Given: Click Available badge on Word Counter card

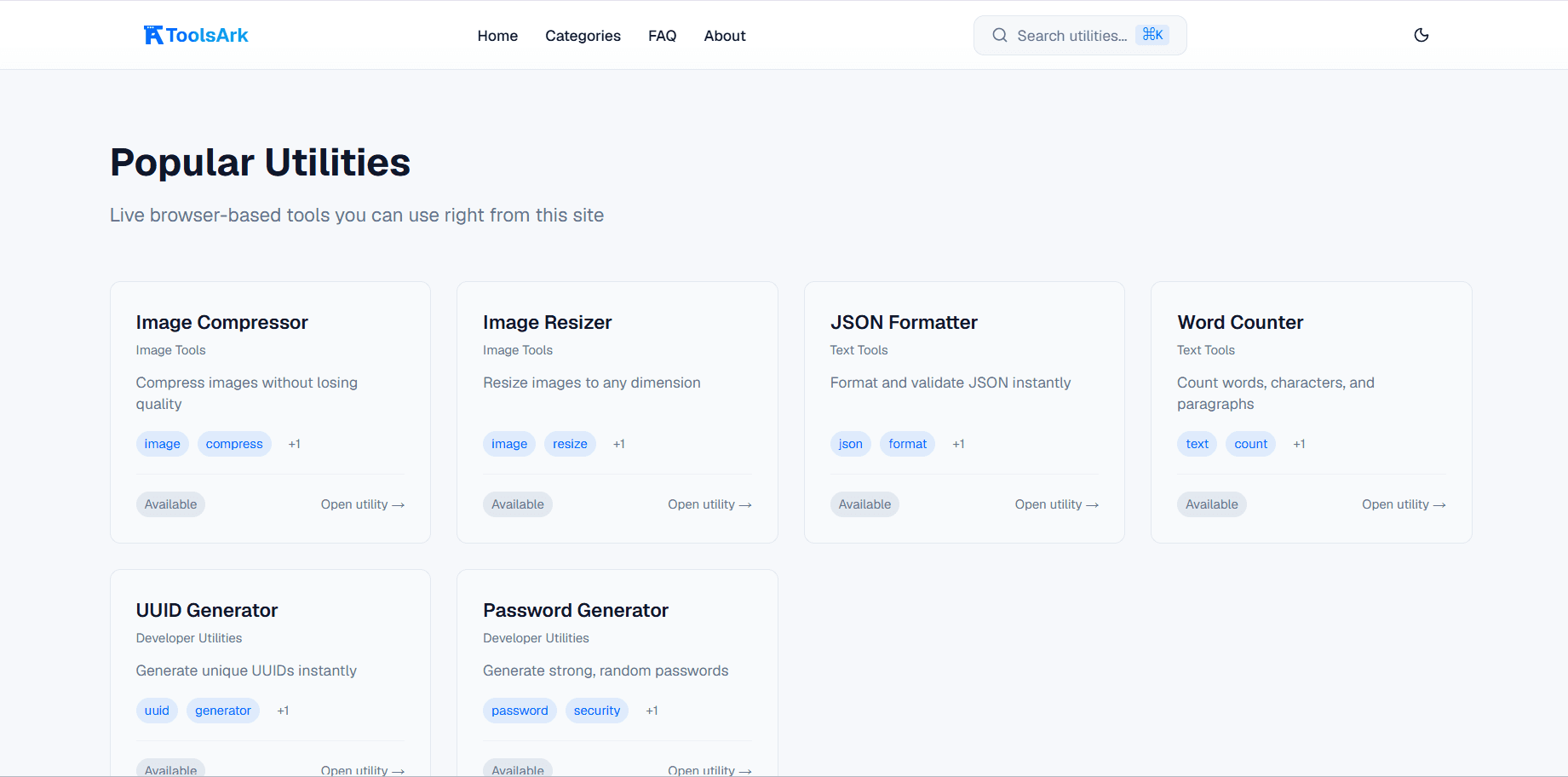Looking at the screenshot, I should tap(1211, 504).
